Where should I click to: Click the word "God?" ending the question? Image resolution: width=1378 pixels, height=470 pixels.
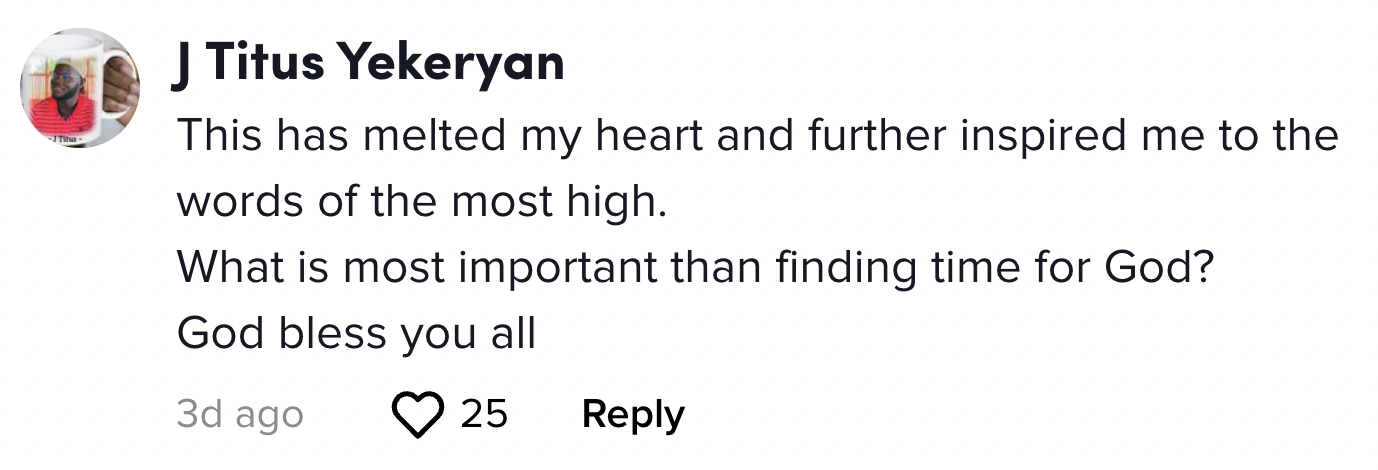pyautogui.click(x=1158, y=268)
